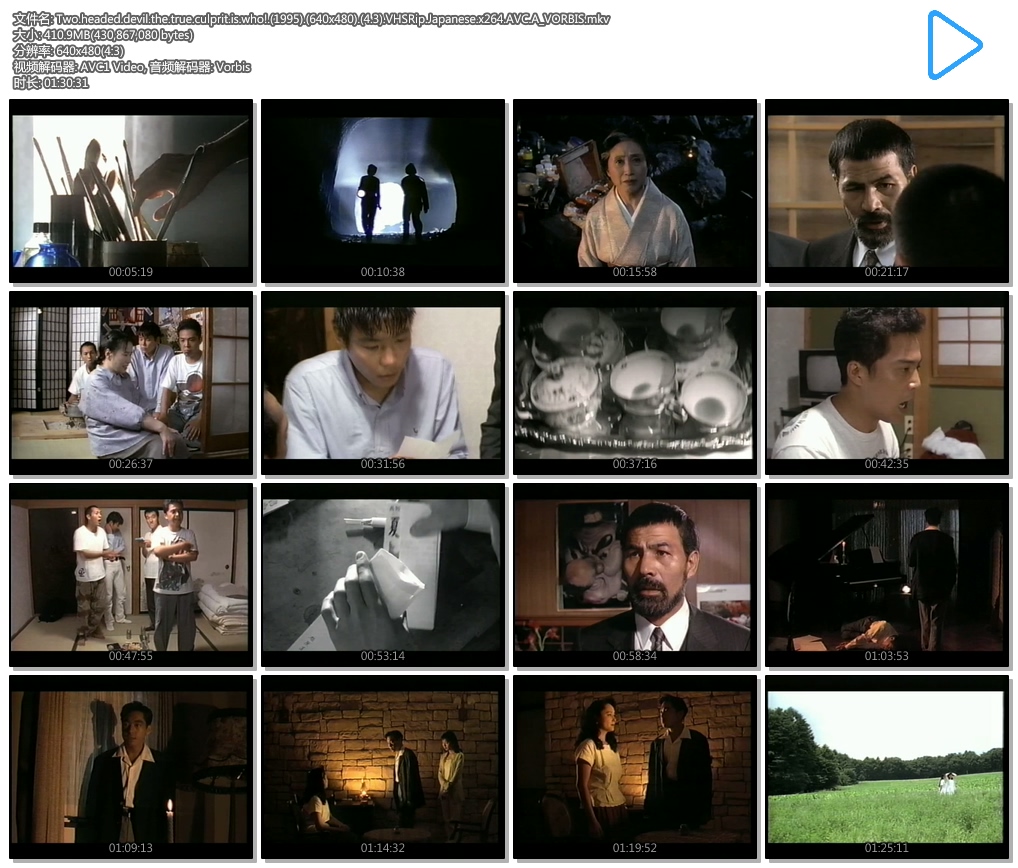Image resolution: width=1018 pixels, height=868 pixels.
Task: Open the thumbnail timestamped 00:42:35
Action: [x=887, y=382]
